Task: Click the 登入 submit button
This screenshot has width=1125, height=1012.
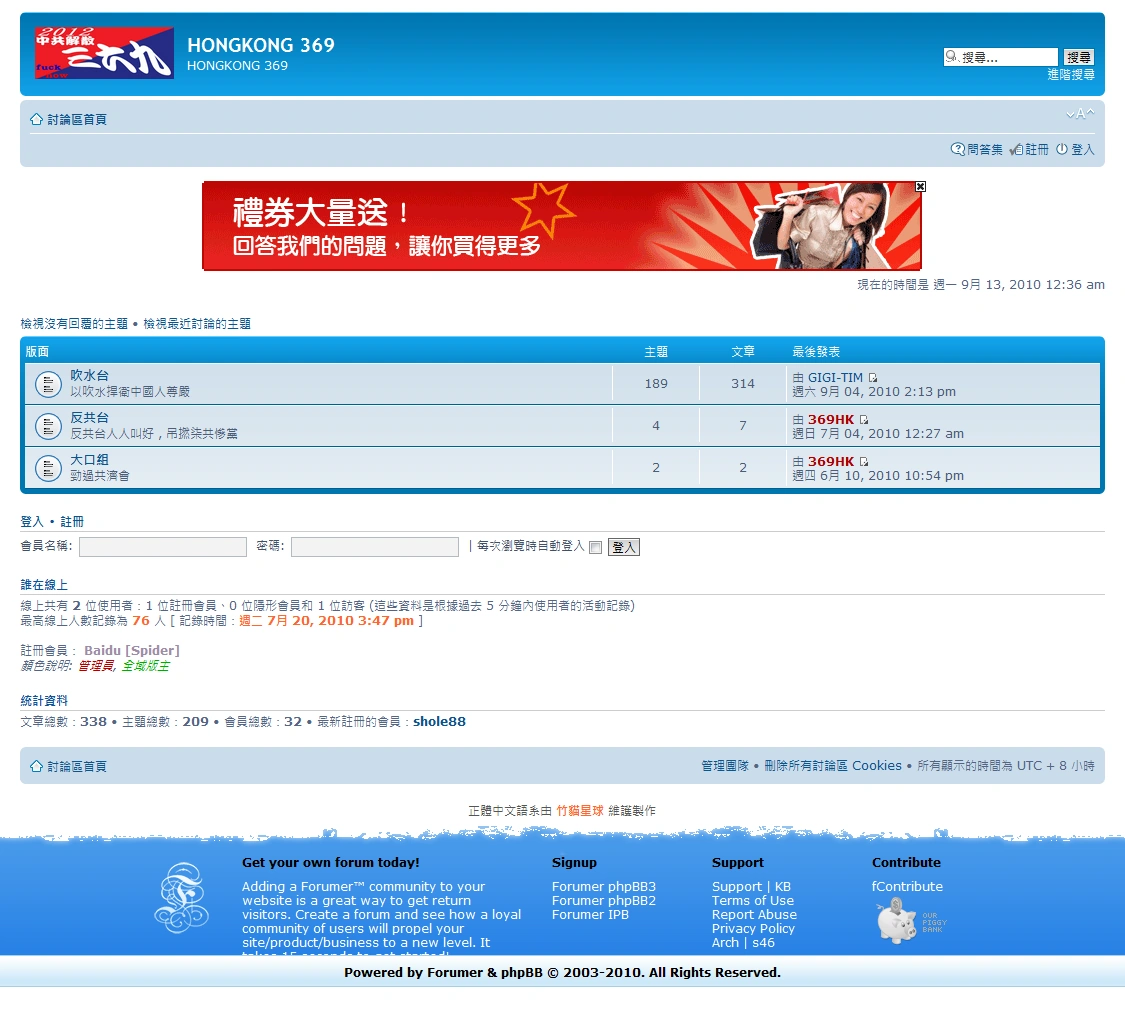Action: [623, 547]
